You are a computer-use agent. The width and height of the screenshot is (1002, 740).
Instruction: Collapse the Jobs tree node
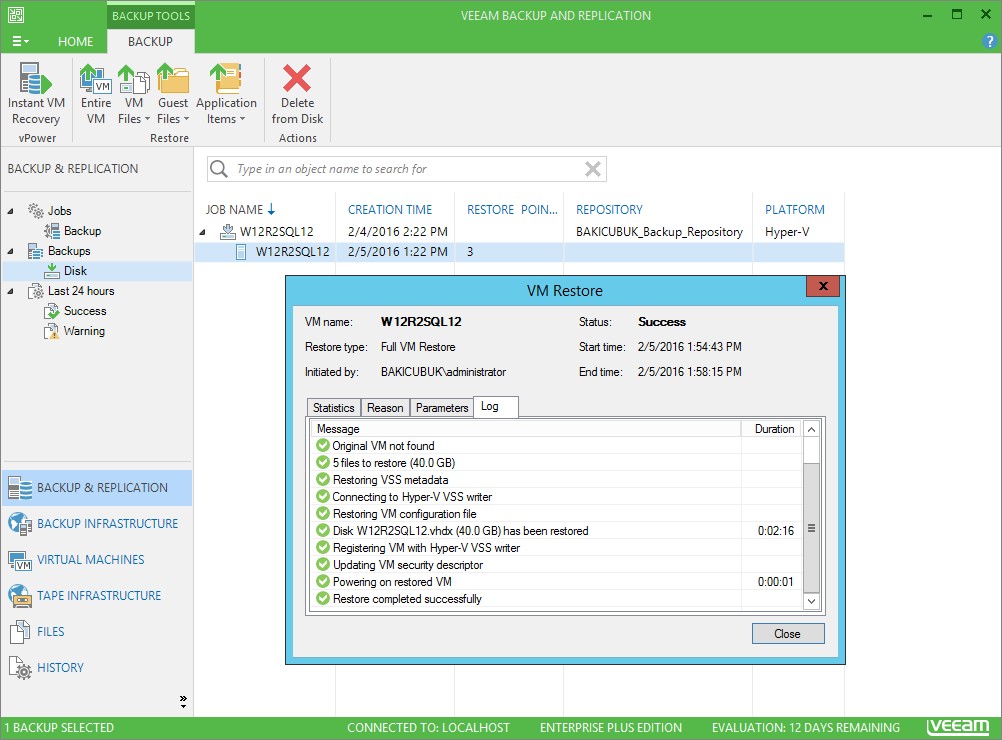point(11,211)
